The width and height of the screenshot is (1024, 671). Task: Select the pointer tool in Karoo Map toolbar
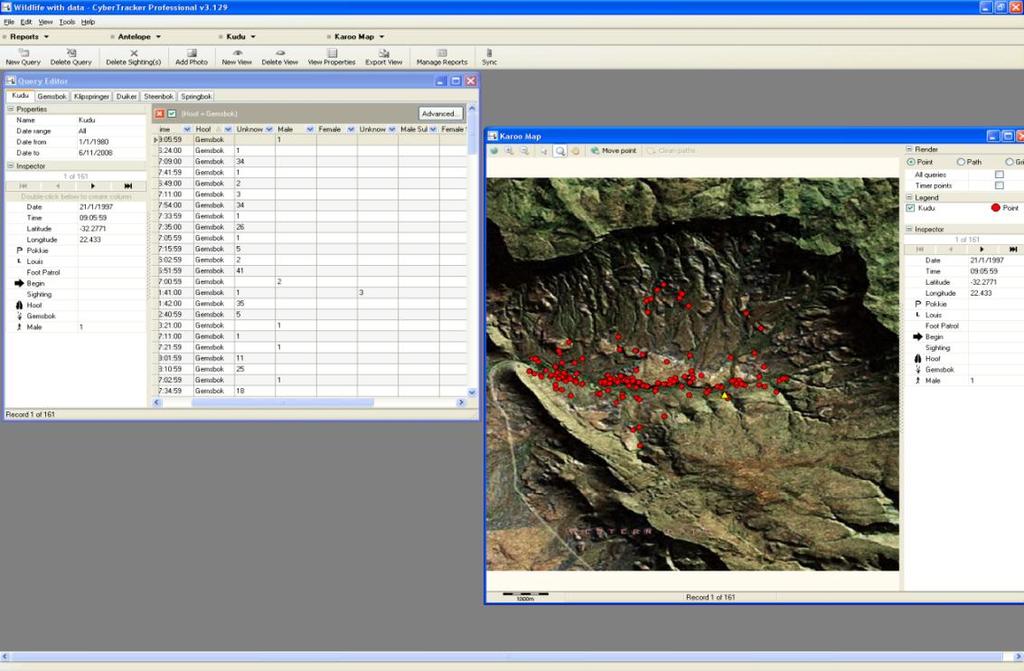click(544, 151)
